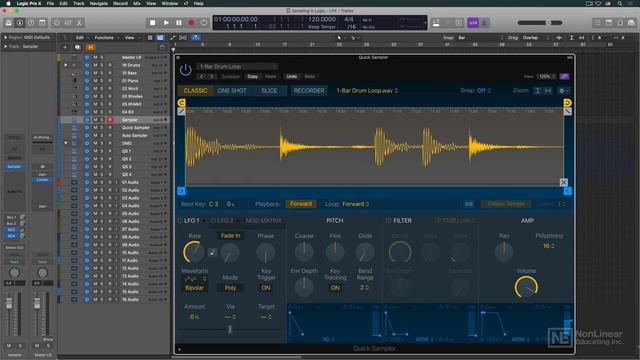The width and height of the screenshot is (640, 360).
Task: Click the Playback Forward button
Action: pyautogui.click(x=301, y=204)
